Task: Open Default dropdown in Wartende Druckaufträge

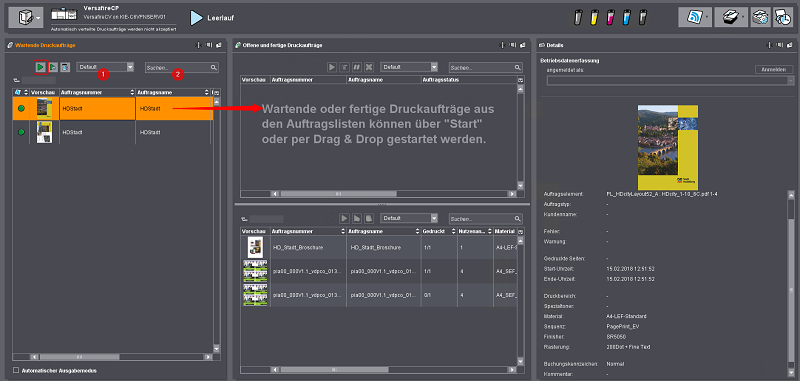Action: (x=105, y=67)
